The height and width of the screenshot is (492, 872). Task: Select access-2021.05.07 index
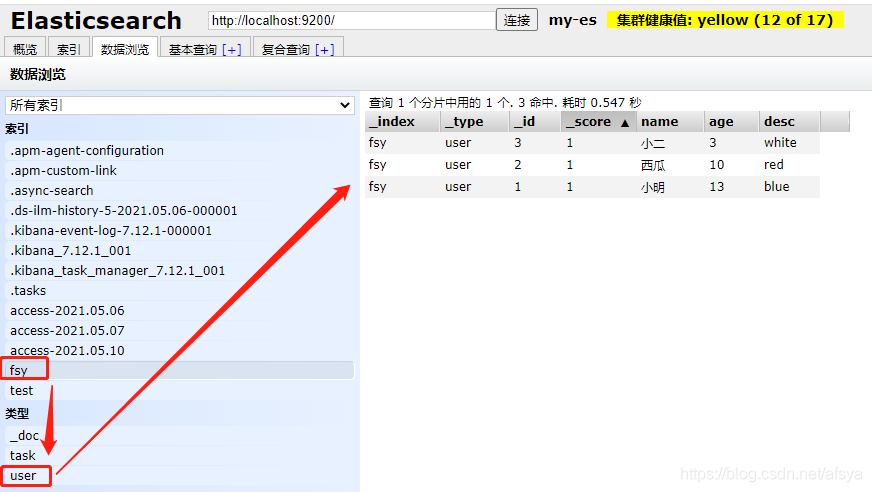[x=180, y=331]
